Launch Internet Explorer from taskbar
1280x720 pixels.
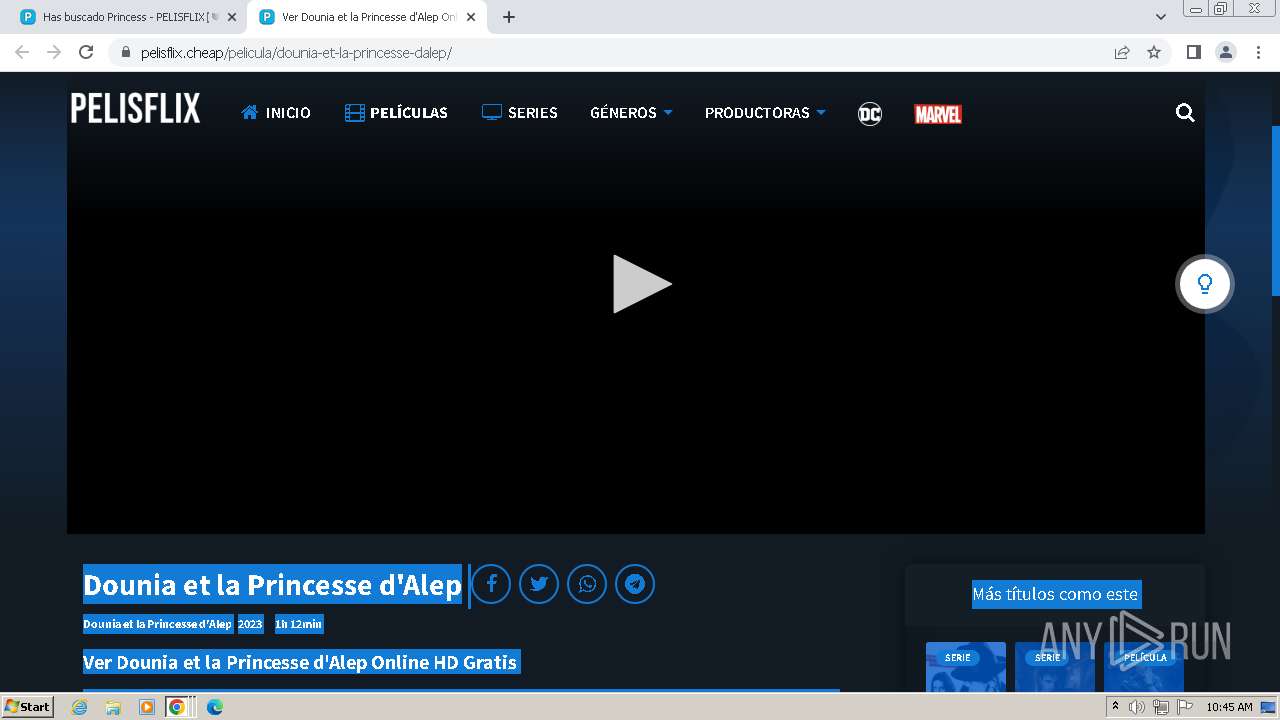pyautogui.click(x=79, y=707)
